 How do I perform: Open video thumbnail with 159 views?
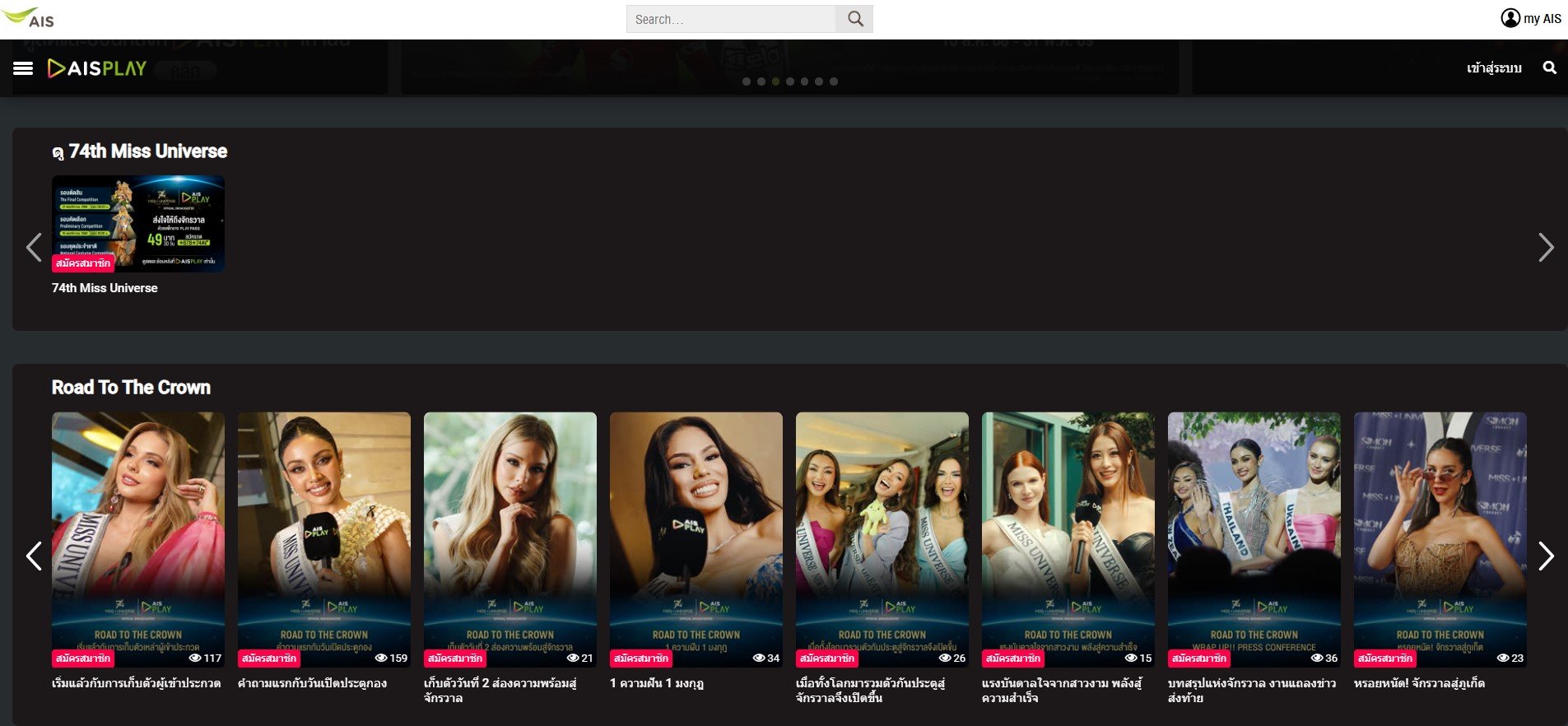click(324, 539)
